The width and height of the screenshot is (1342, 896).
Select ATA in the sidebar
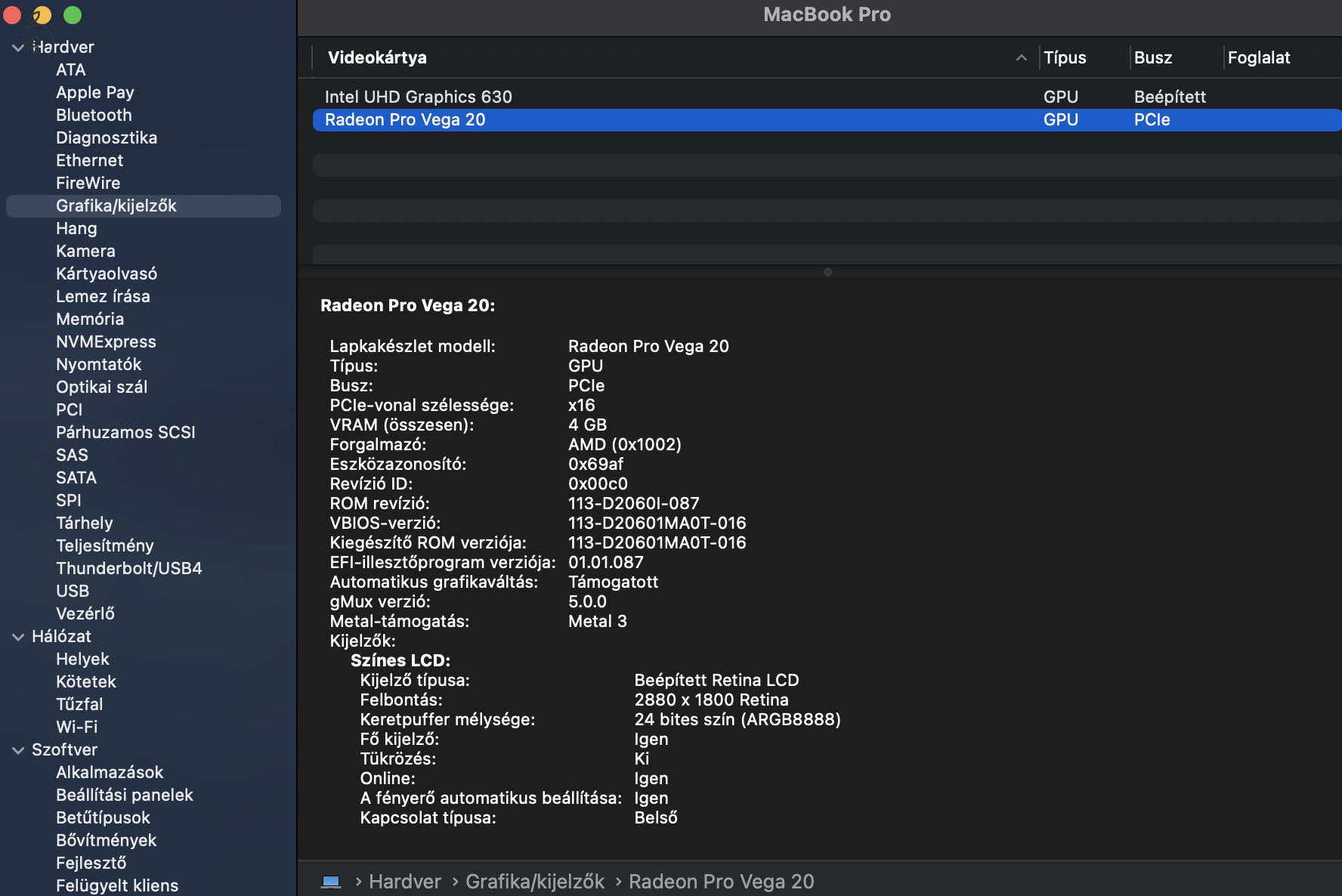(71, 70)
